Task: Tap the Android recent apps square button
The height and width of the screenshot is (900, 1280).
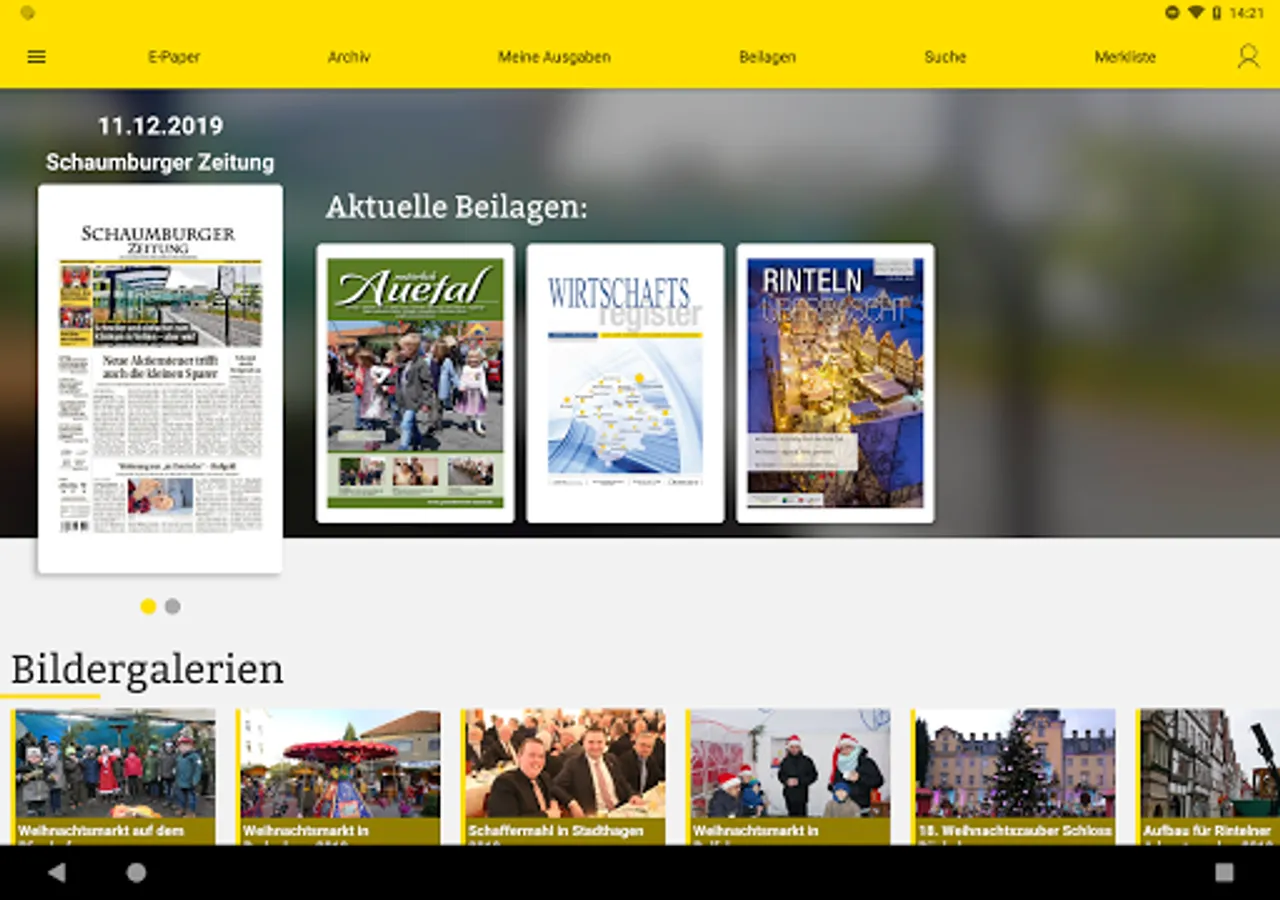Action: 1224,872
